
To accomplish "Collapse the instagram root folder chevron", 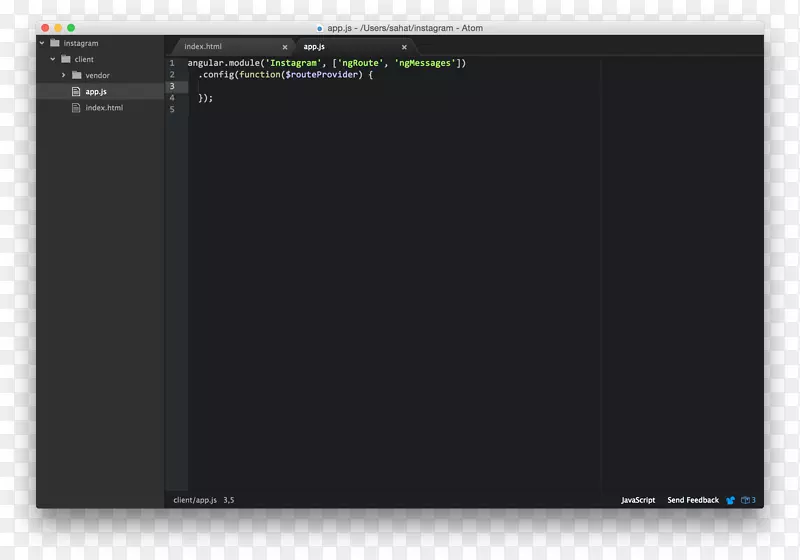I will pyautogui.click(x=42, y=43).
